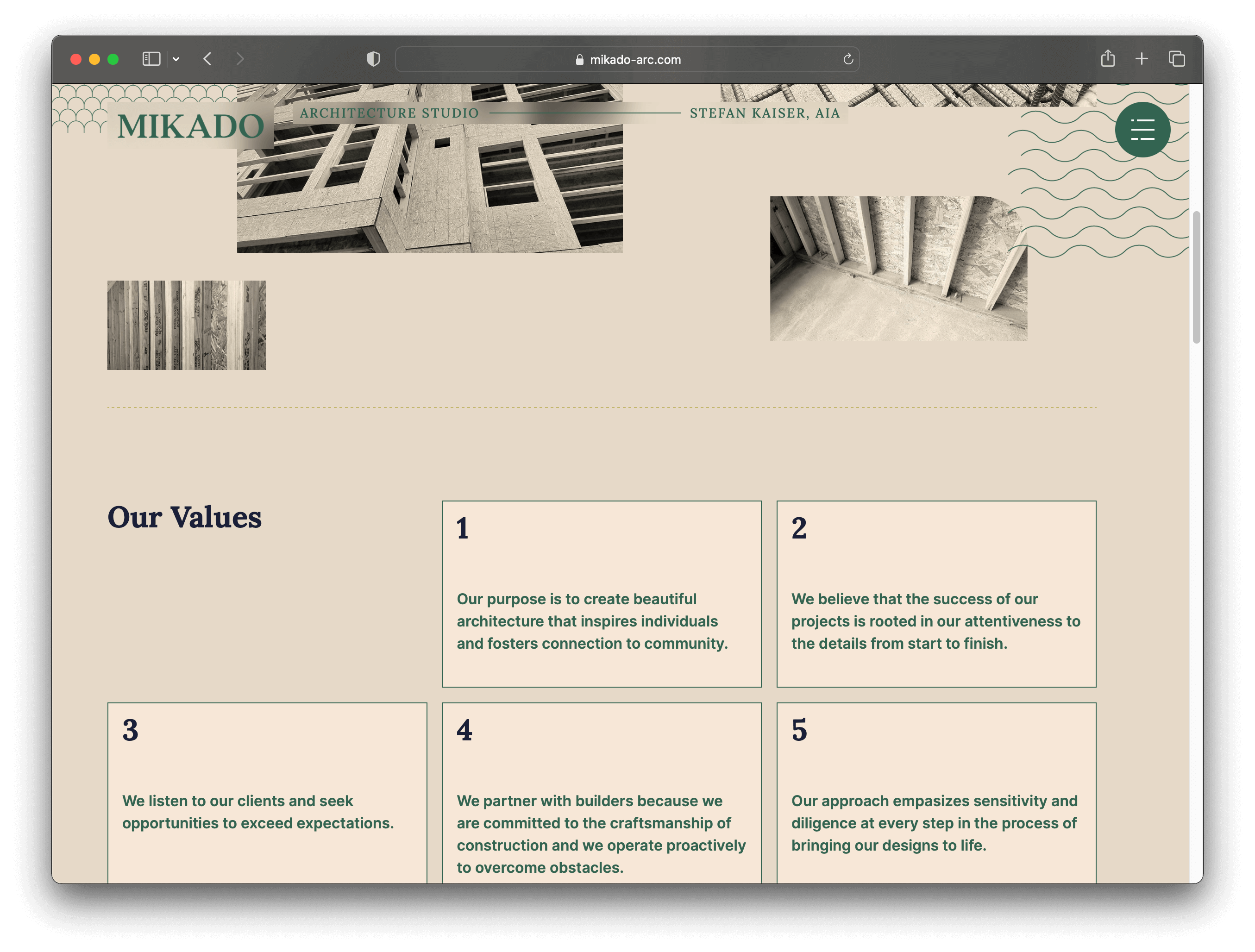
Task: Select value card 5 about sensitivity and diligence
Action: pos(936,793)
